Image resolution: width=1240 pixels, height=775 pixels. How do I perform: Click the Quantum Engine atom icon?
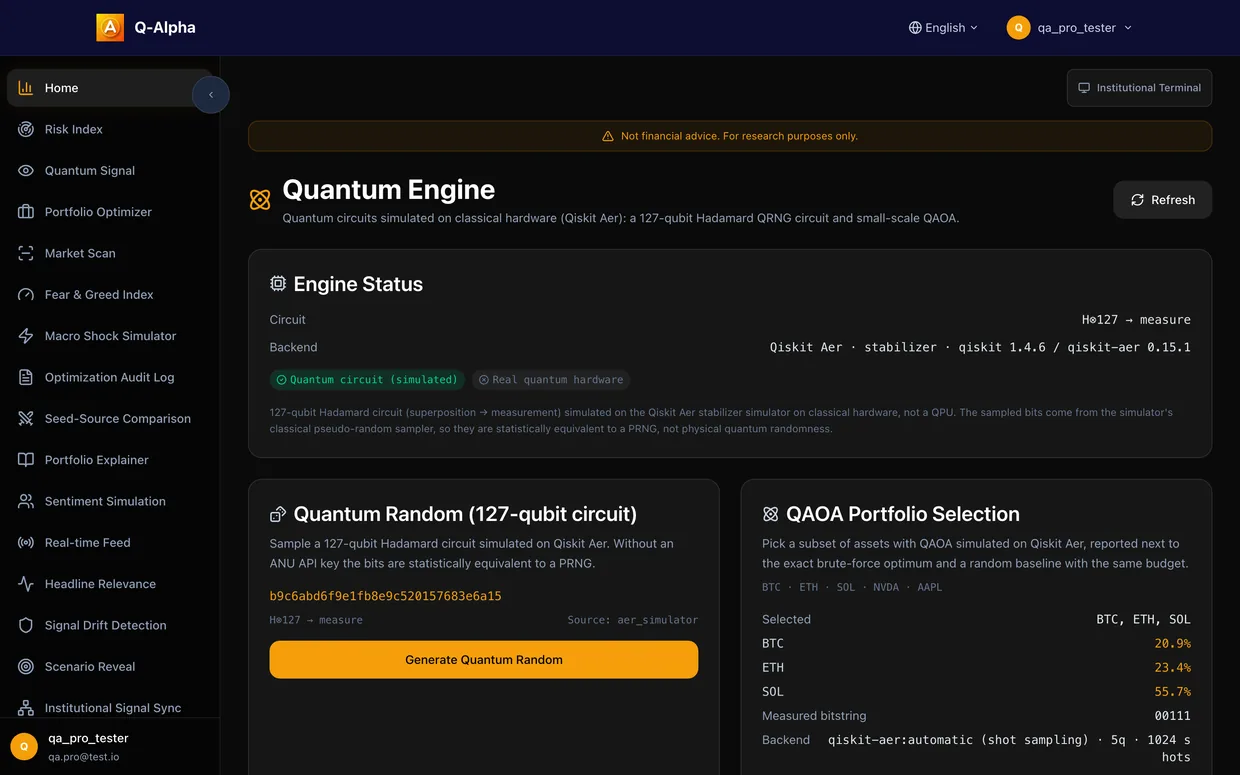(x=260, y=200)
